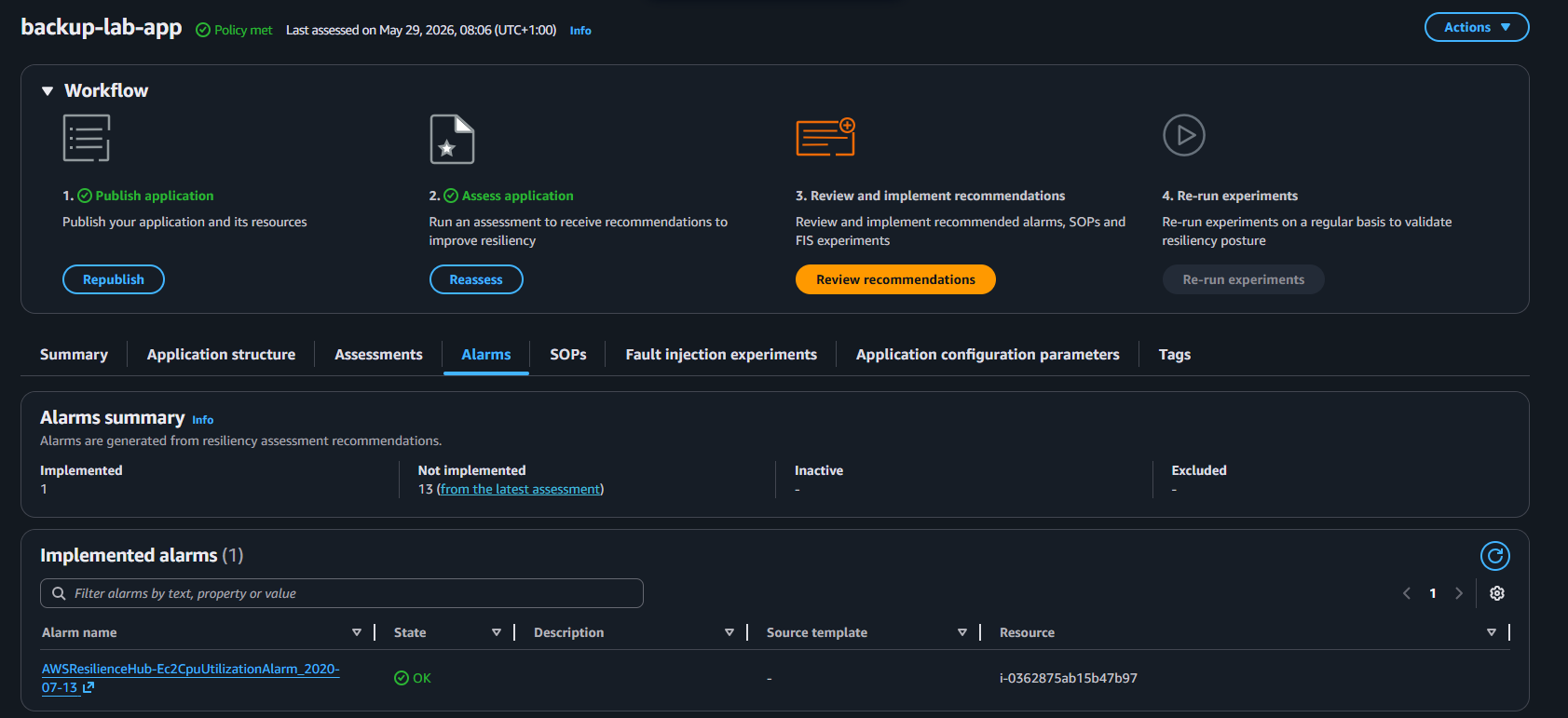The image size is (1568, 718).
Task: Open AWSResilienceHub-Ec2CpuUtilizationAlarm link
Action: point(190,678)
